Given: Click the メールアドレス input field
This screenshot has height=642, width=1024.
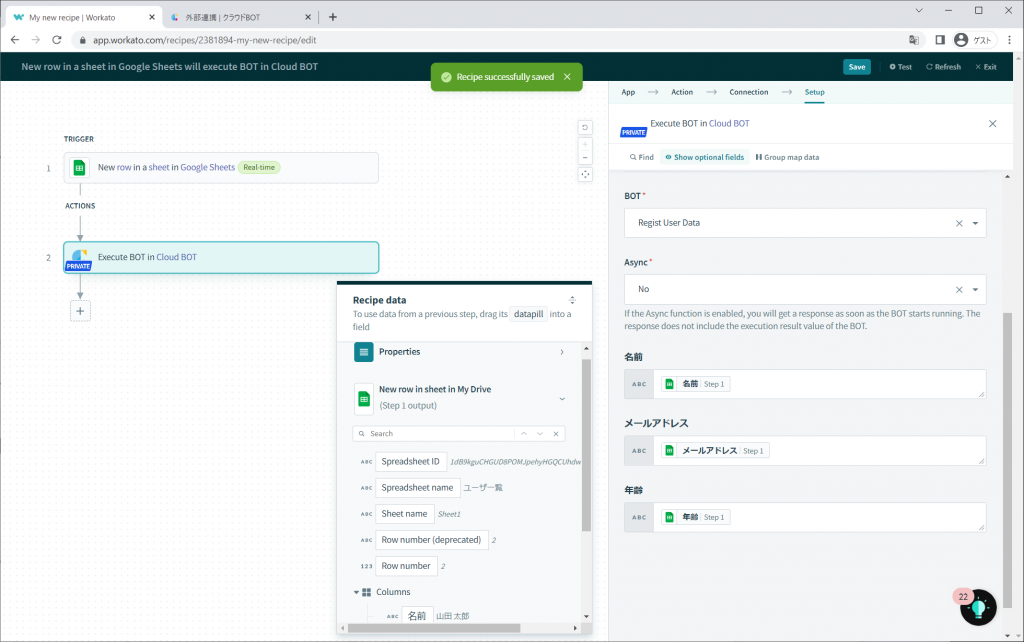Looking at the screenshot, I should [805, 451].
